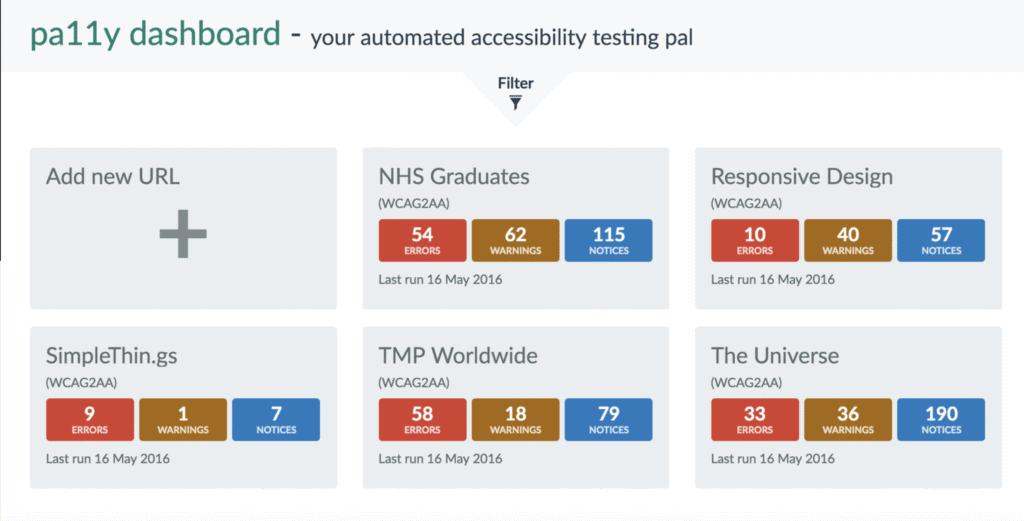Open the TMP Worldwide results
The image size is (1024, 521).
pos(458,356)
